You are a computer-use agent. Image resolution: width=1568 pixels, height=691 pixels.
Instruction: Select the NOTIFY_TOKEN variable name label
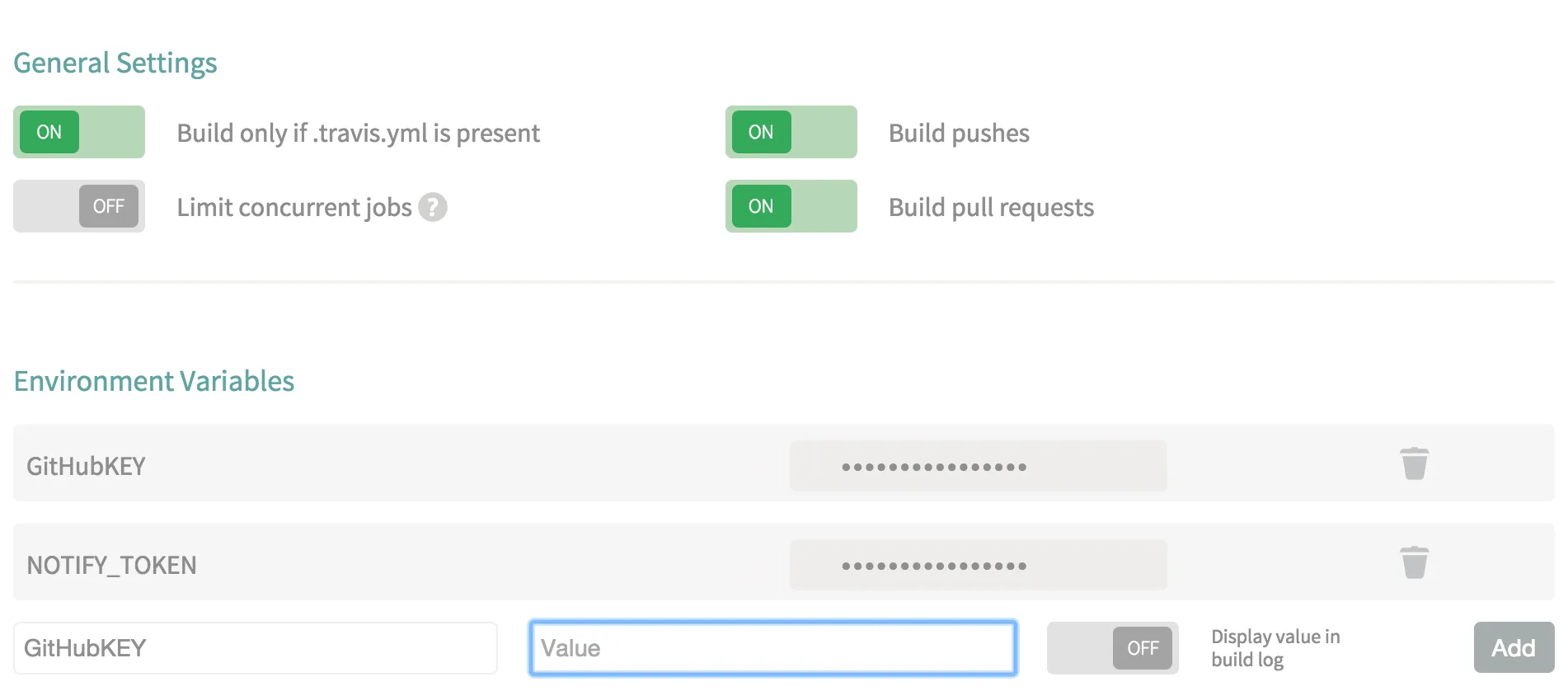click(x=111, y=566)
